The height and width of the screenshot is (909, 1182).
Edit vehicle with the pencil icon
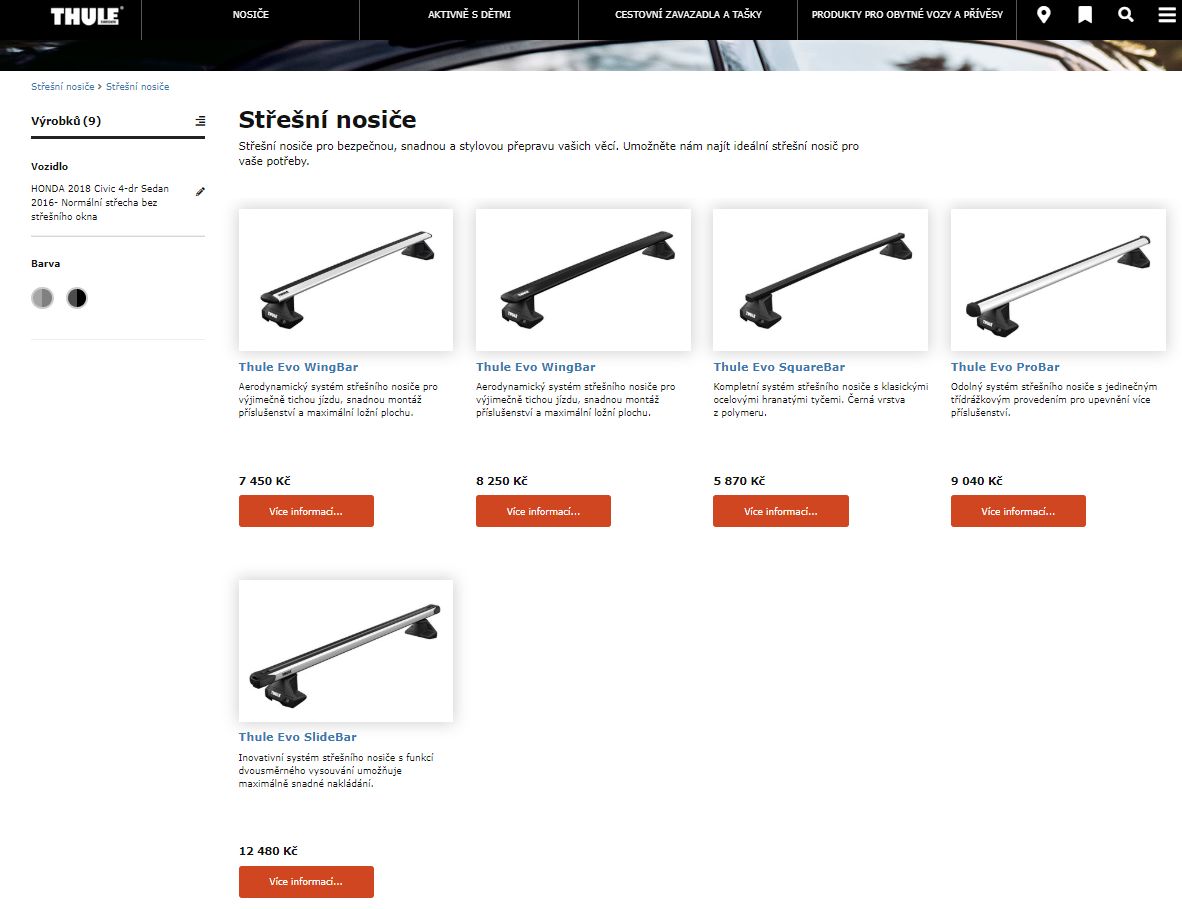[200, 191]
